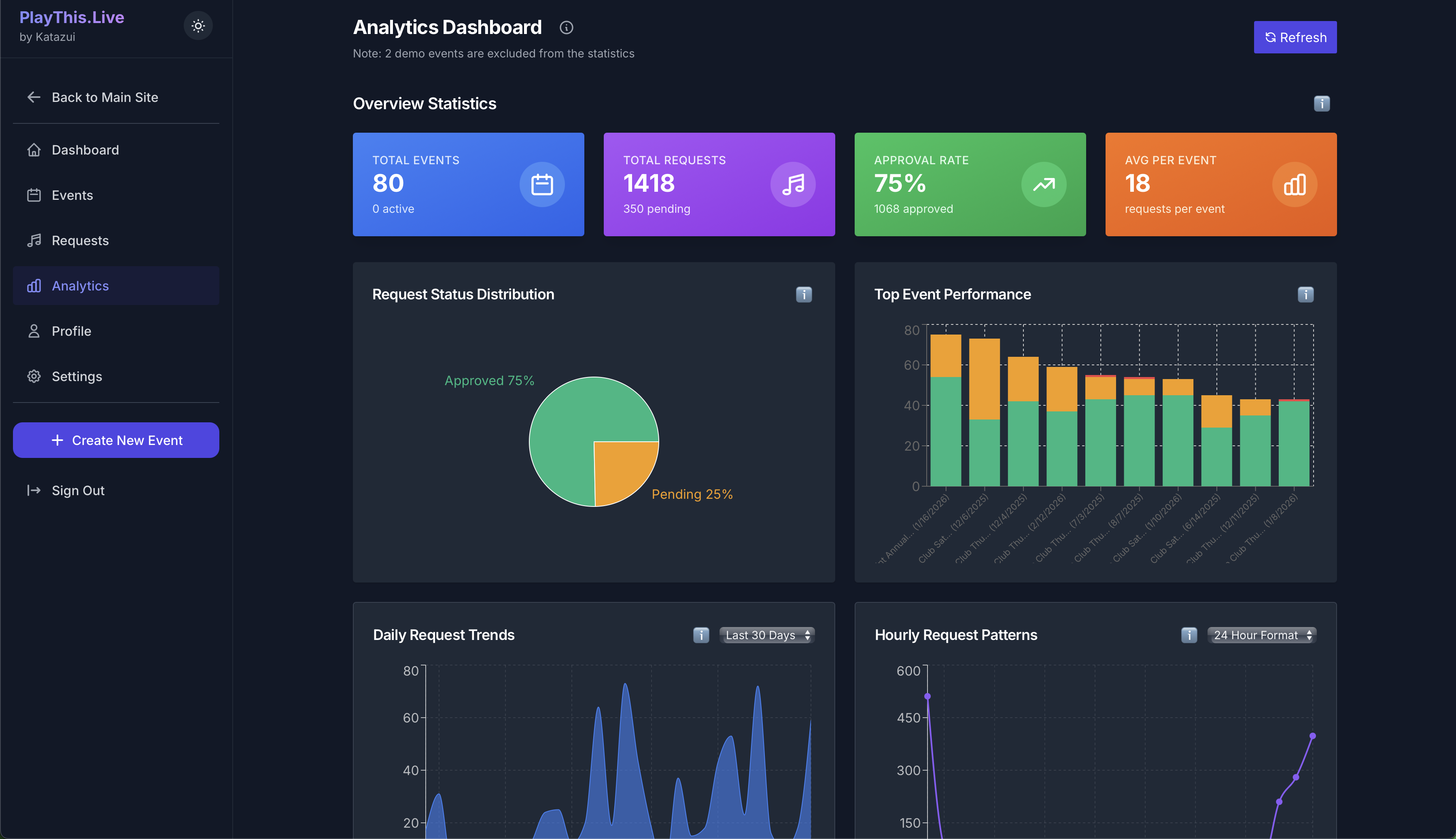Select Settings in sidebar menu
Viewport: 1456px width, 839px height.
click(x=76, y=377)
